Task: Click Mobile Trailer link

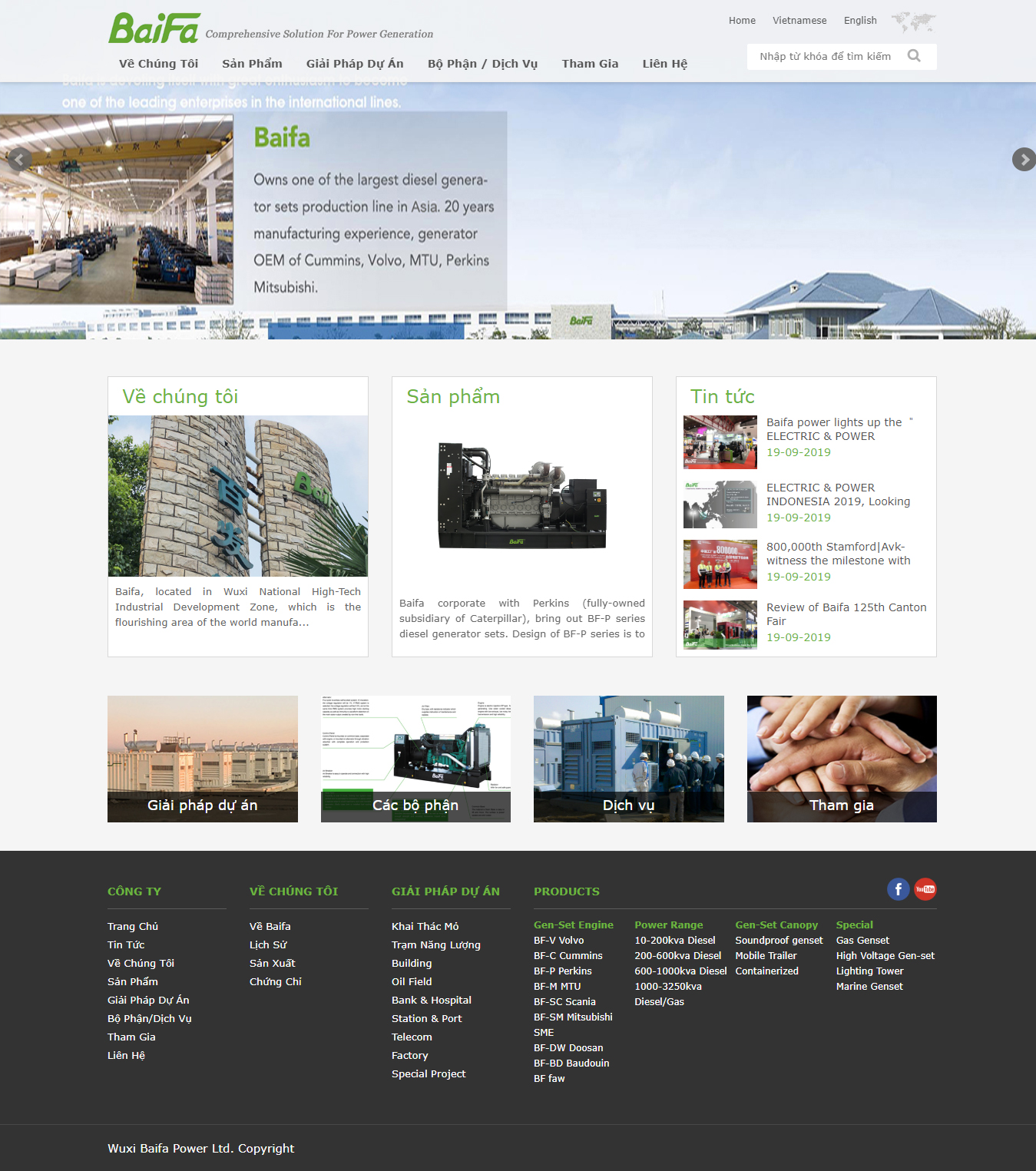Action: [x=766, y=956]
